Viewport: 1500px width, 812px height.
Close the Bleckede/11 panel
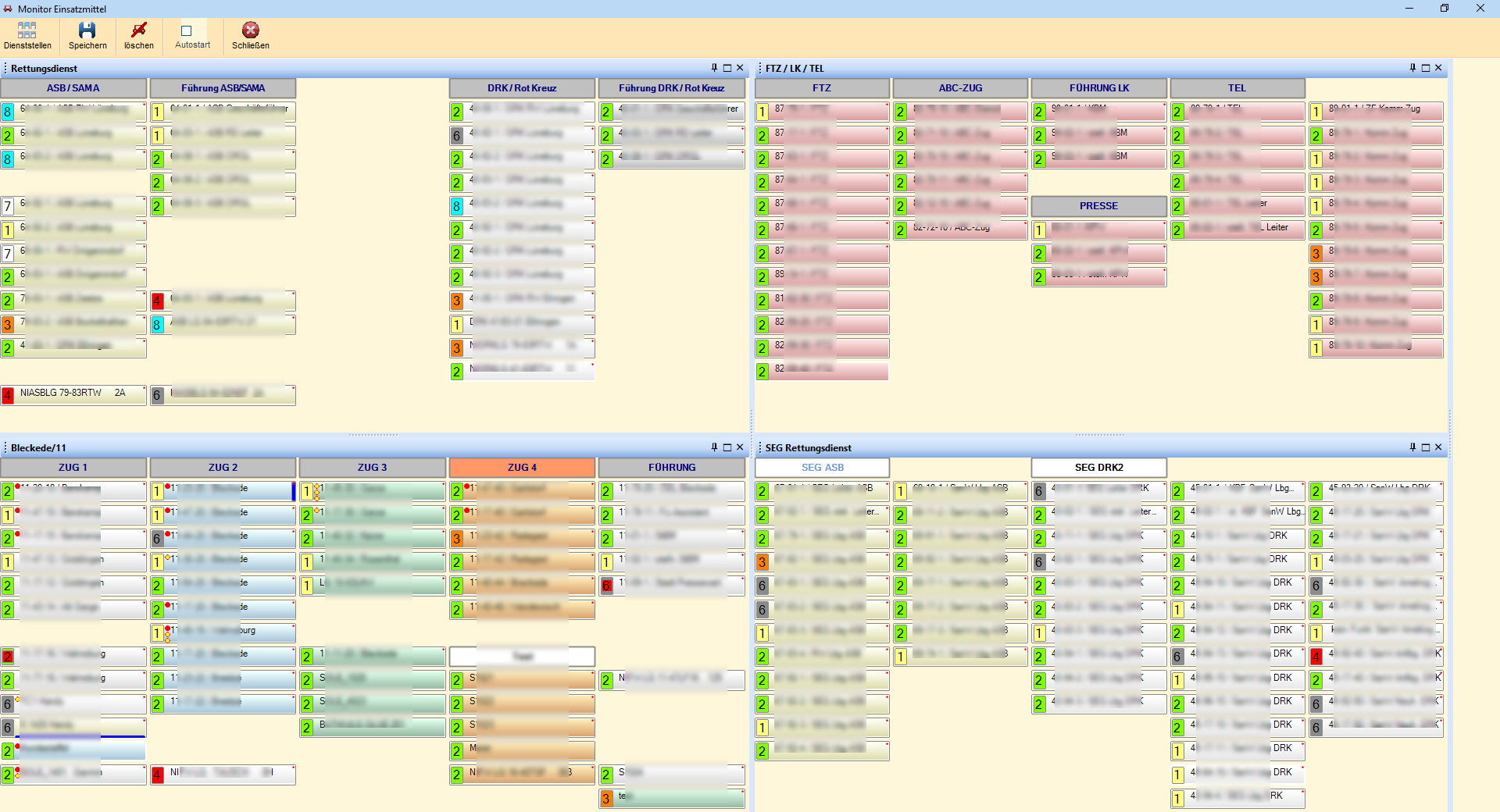740,447
